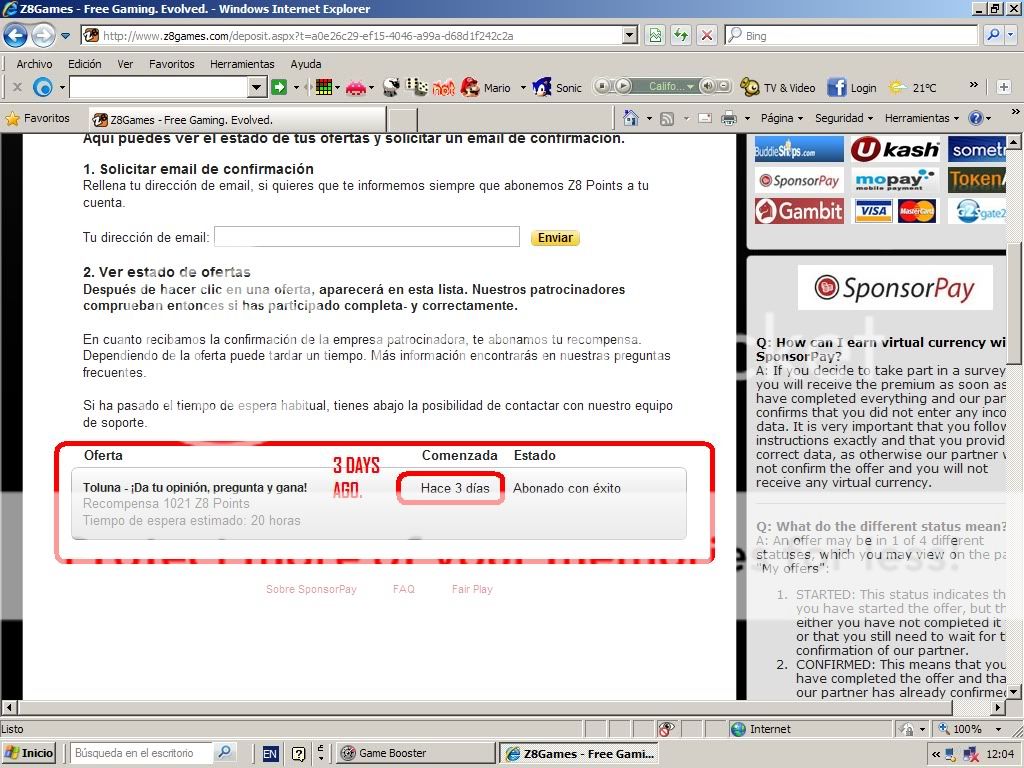
Task: Open the Herramientas menu in menu bar
Action: tap(241, 64)
